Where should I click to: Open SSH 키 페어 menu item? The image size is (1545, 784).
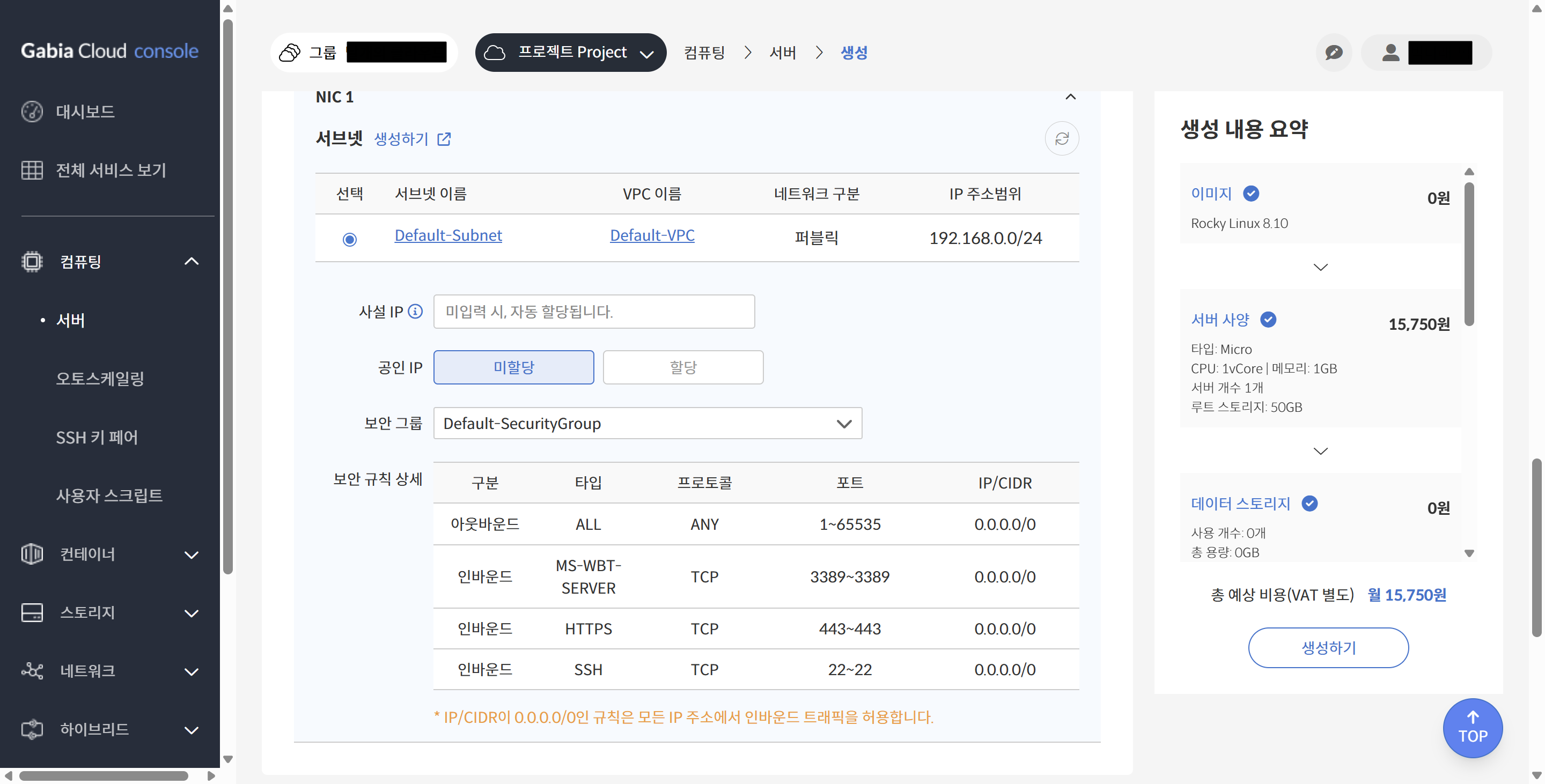click(x=97, y=437)
